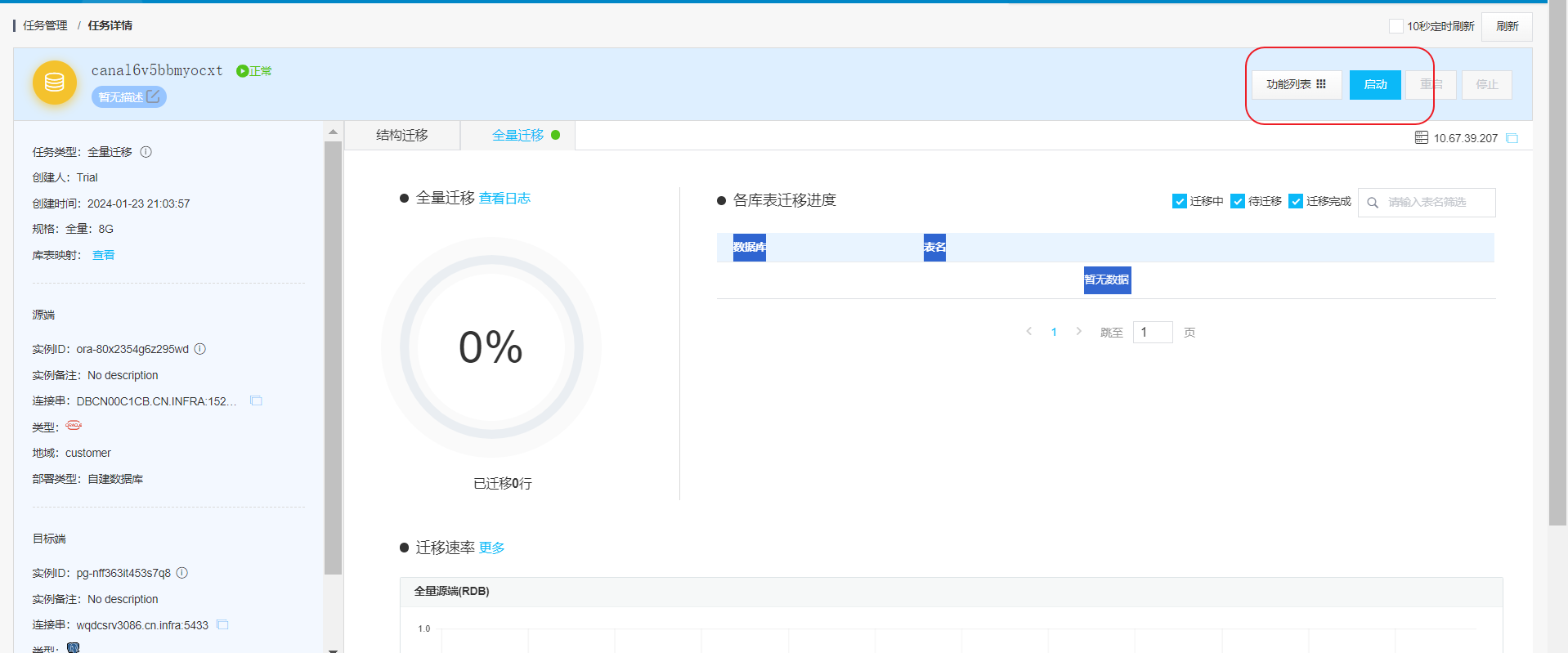The image size is (1568, 653).
Task: Click the 部署类型 自建数据库 text
Action: (87, 479)
